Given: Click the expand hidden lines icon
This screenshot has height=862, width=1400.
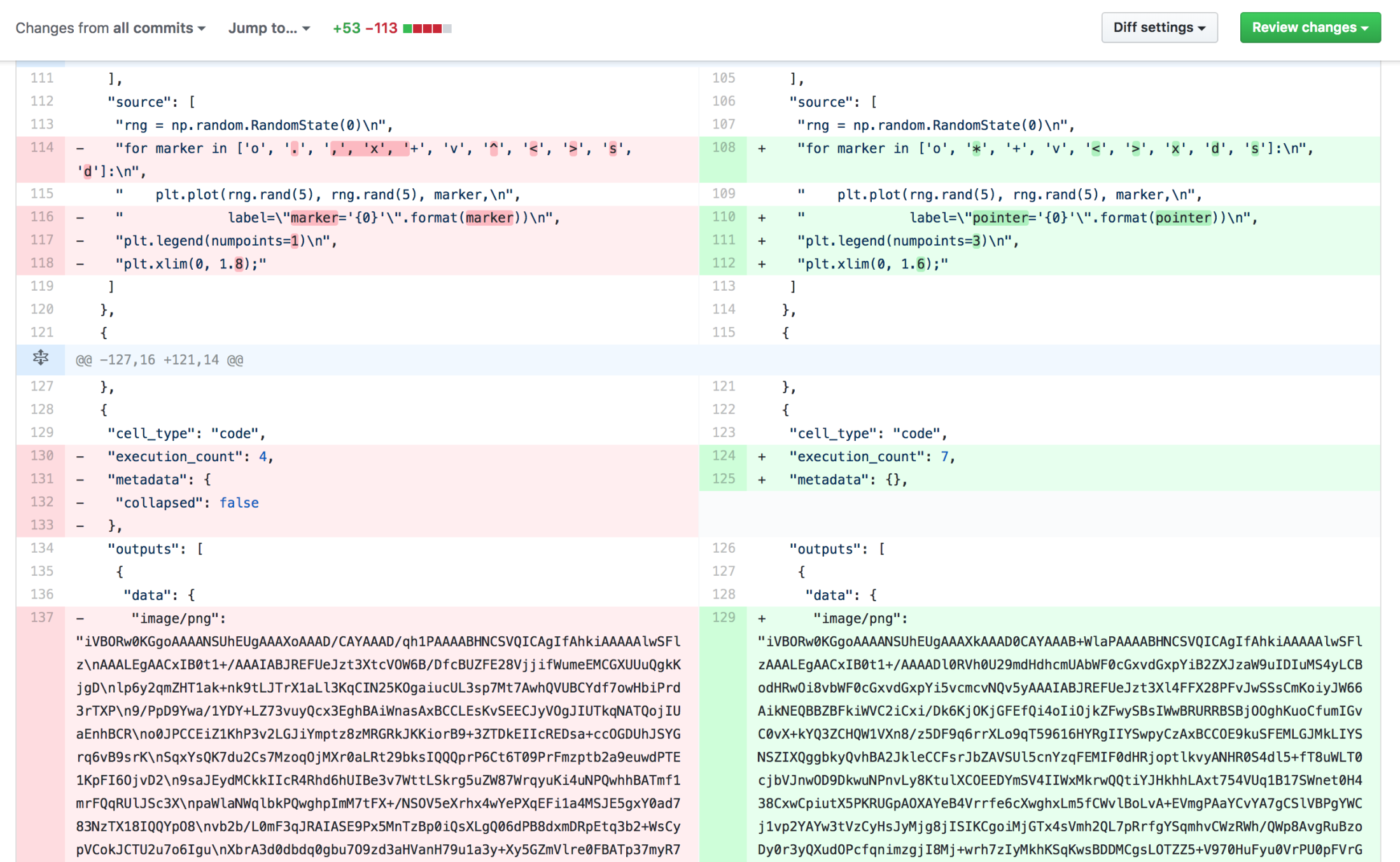Looking at the screenshot, I should pos(40,358).
